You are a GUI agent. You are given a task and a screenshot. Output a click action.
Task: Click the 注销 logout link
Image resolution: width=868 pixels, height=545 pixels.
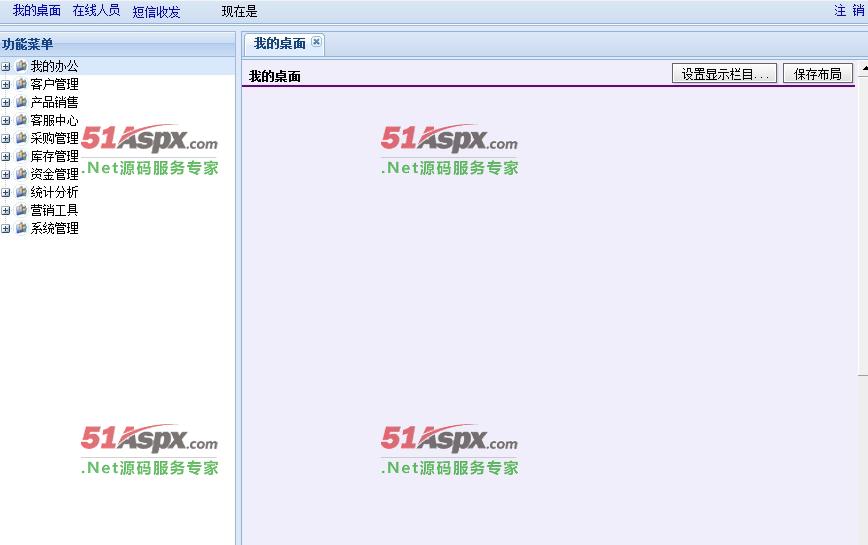(850, 11)
